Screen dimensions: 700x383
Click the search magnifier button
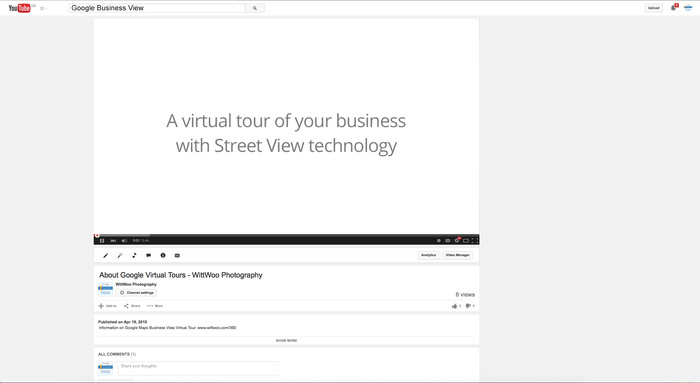[255, 8]
